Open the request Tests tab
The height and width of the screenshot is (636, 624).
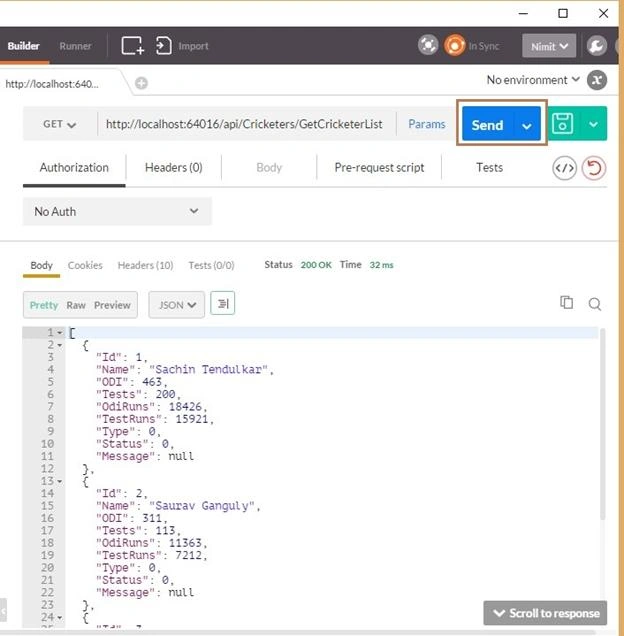point(489,168)
